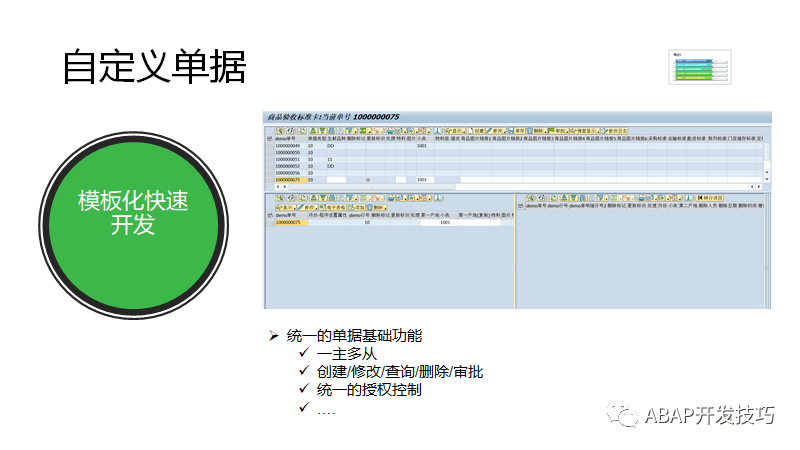This screenshot has width=800, height=450.
Task: Click the 电子表格 spreadsheet button
Action: [x=333, y=208]
